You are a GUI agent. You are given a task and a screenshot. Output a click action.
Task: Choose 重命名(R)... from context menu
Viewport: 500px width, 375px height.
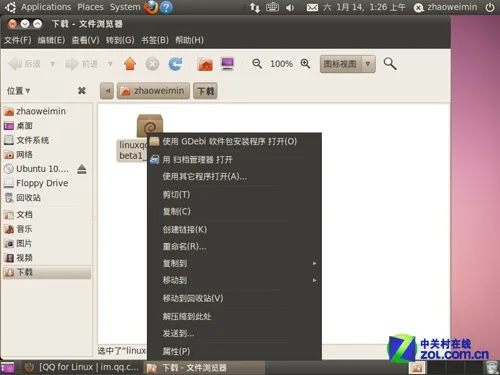234,247
